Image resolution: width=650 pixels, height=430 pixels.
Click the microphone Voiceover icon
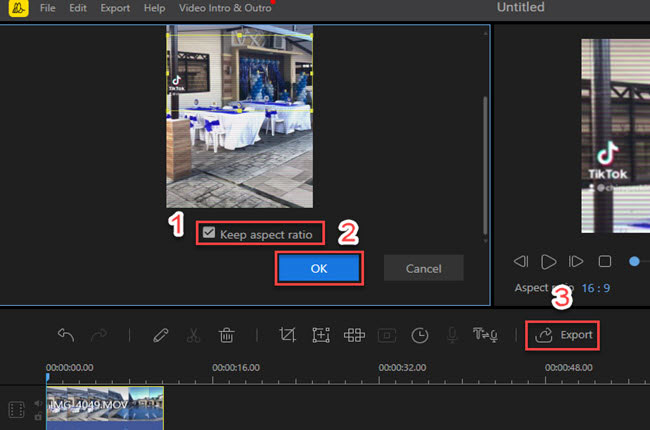click(x=452, y=335)
